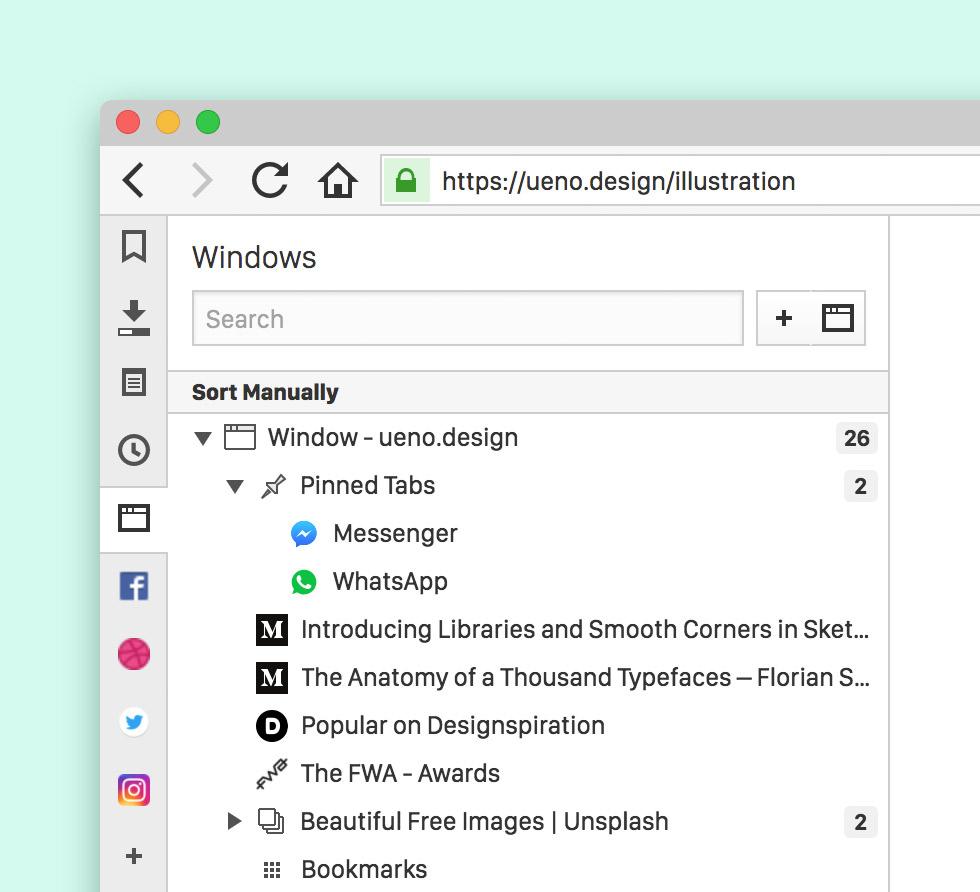This screenshot has height=892, width=980.
Task: Click the FWA favicon
Action: tap(272, 774)
